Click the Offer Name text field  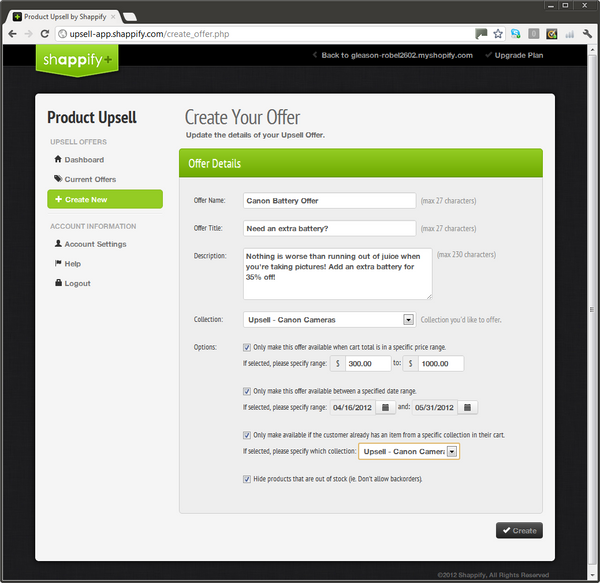tap(329, 201)
